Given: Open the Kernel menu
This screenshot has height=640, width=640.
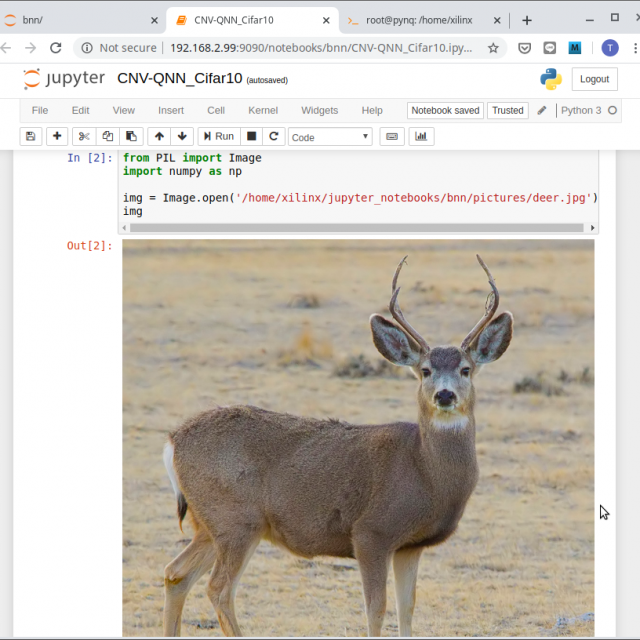Looking at the screenshot, I should tap(263, 110).
